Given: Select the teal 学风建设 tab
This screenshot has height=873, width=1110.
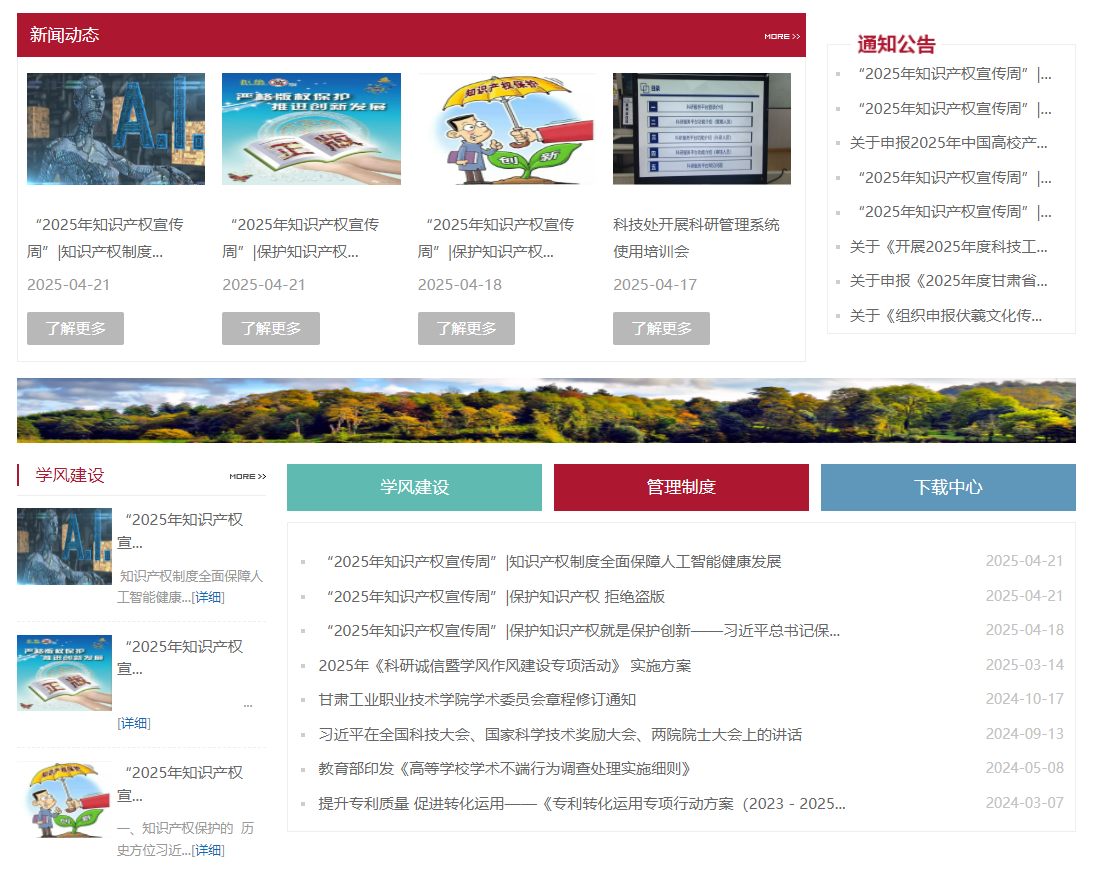Looking at the screenshot, I should point(414,487).
